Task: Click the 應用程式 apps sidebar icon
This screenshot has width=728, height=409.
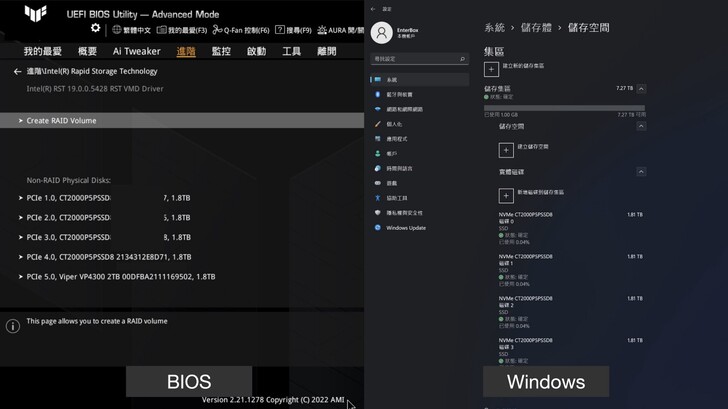Action: (x=377, y=139)
